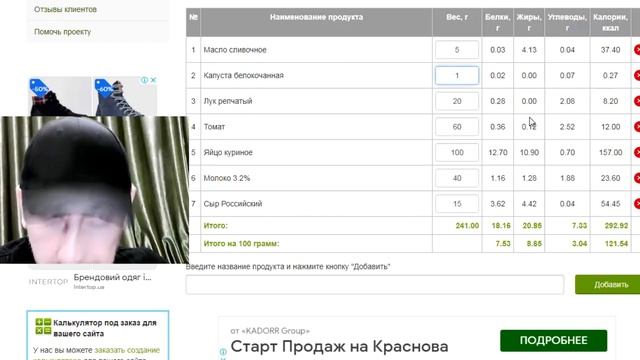The width and height of the screenshot is (640, 360).
Task: Select the product name Капуста белокочанная
Action: 244,76
